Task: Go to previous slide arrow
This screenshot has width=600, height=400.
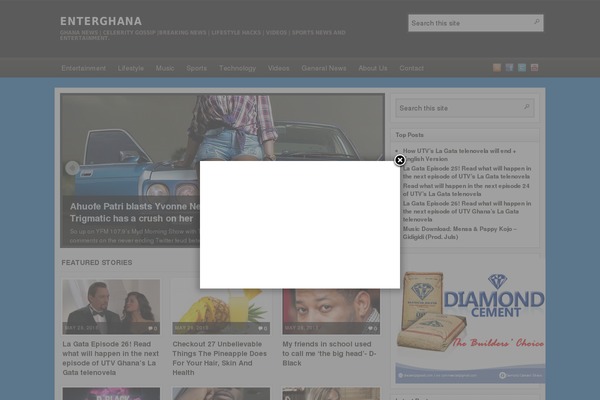Action: point(72,168)
